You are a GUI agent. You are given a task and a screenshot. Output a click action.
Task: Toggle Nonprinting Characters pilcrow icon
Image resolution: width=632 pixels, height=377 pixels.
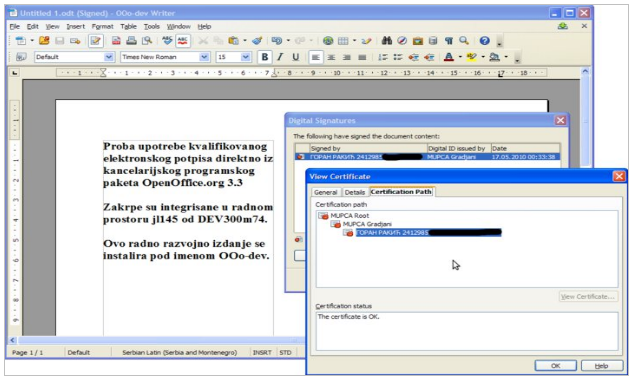point(449,41)
